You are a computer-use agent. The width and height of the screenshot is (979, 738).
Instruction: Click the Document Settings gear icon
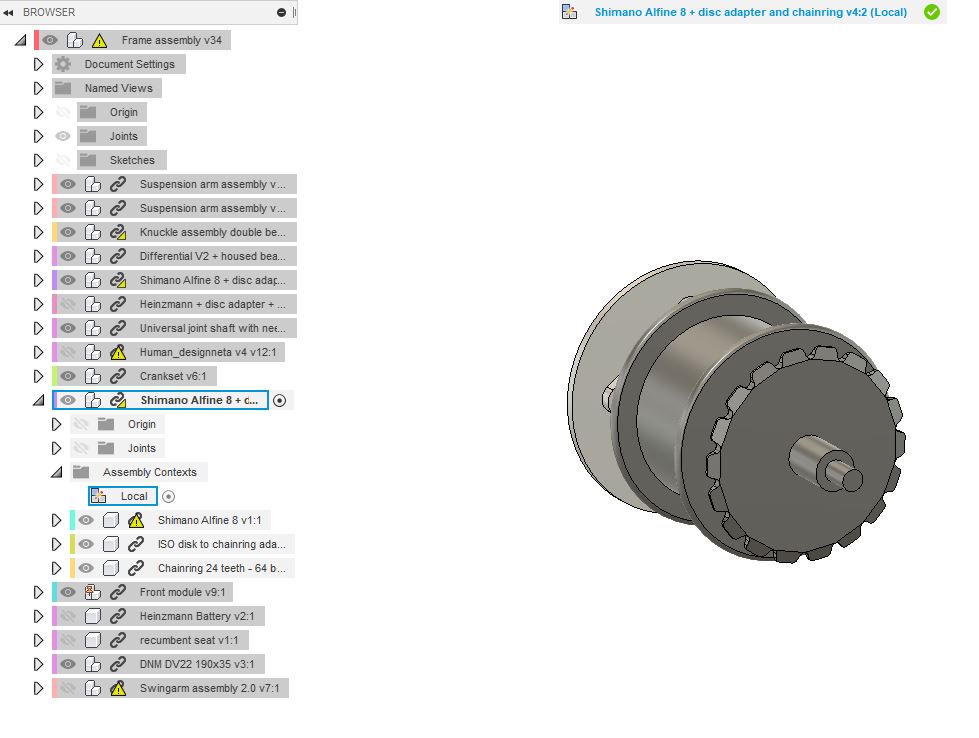[x=62, y=64]
